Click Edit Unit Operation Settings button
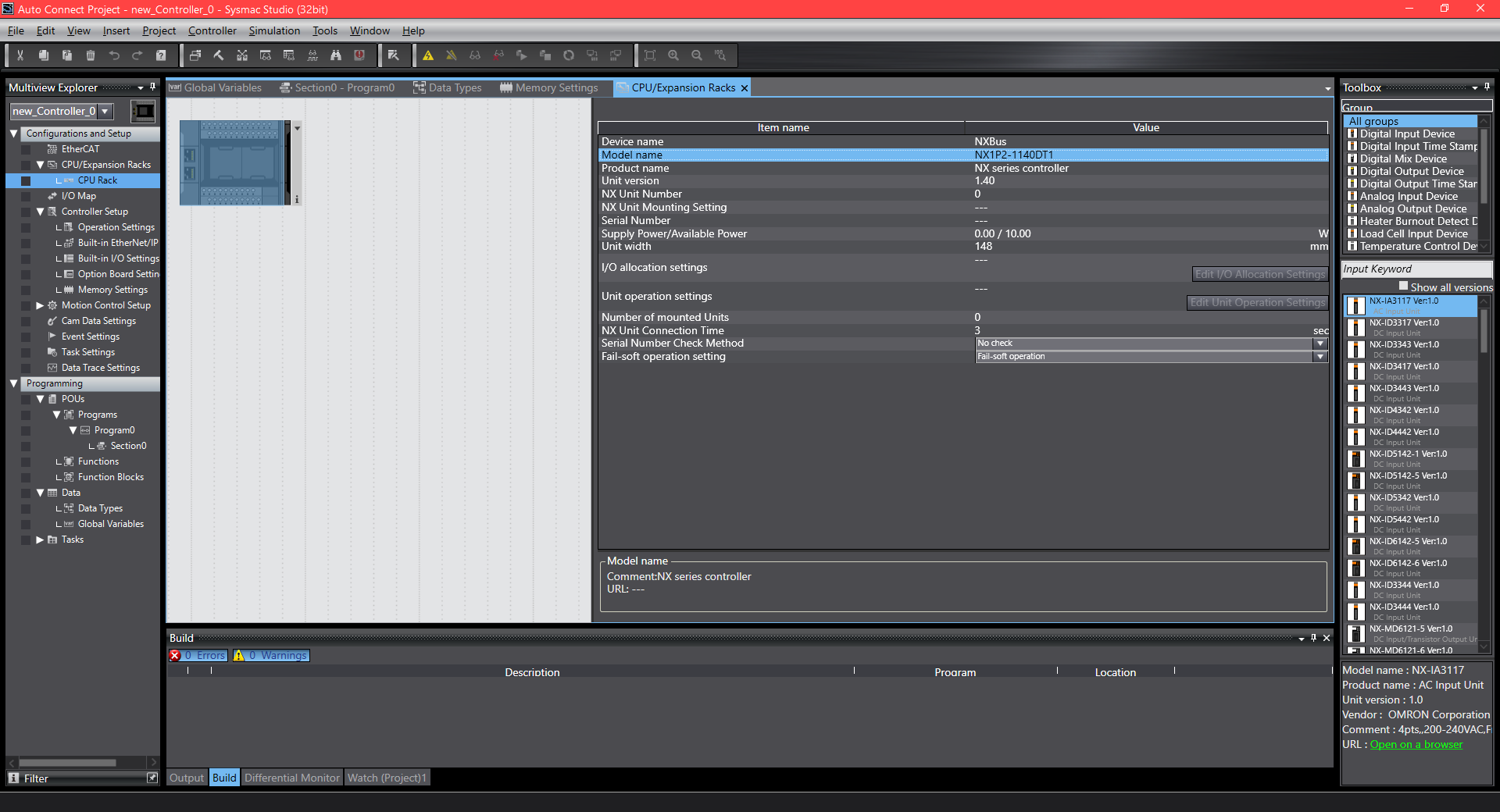Image resolution: width=1500 pixels, height=812 pixels. click(x=1257, y=302)
